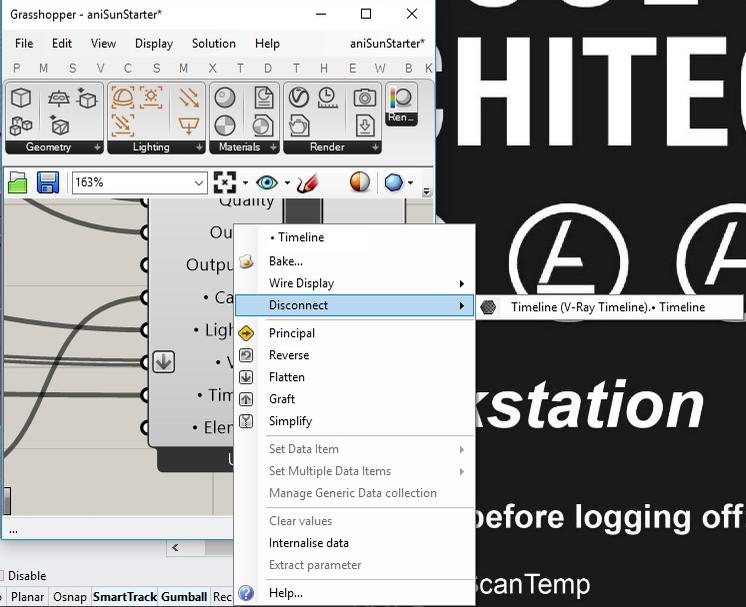Click the left scroll arrow of Rhino scrollbar
The width and height of the screenshot is (746, 607).
click(x=176, y=548)
